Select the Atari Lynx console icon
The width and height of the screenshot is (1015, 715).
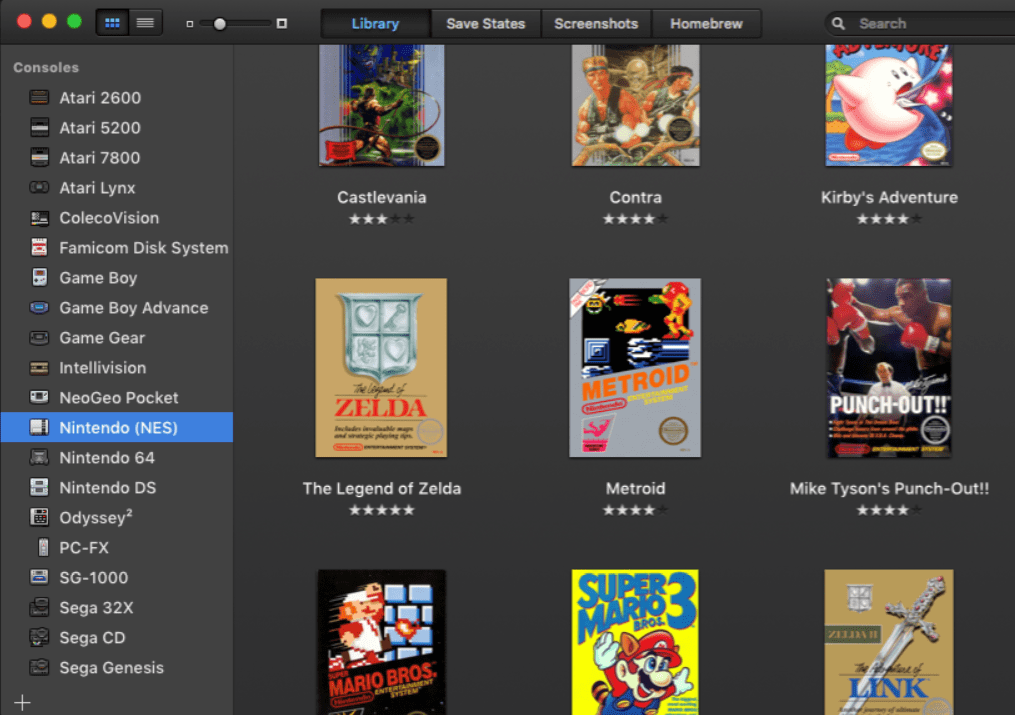[x=39, y=188]
